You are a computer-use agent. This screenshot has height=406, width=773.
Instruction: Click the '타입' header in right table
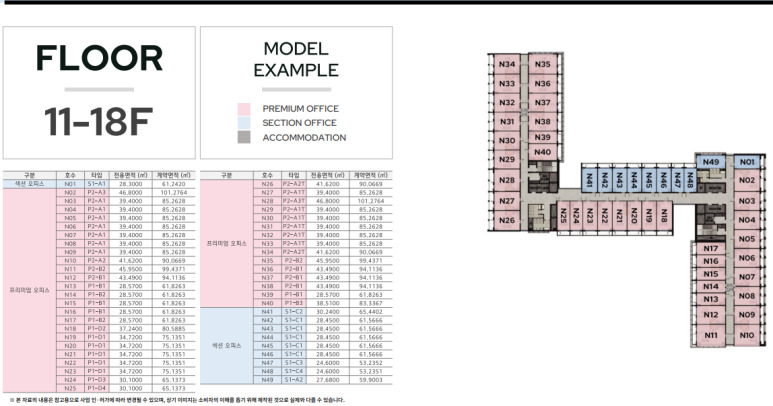(x=294, y=175)
